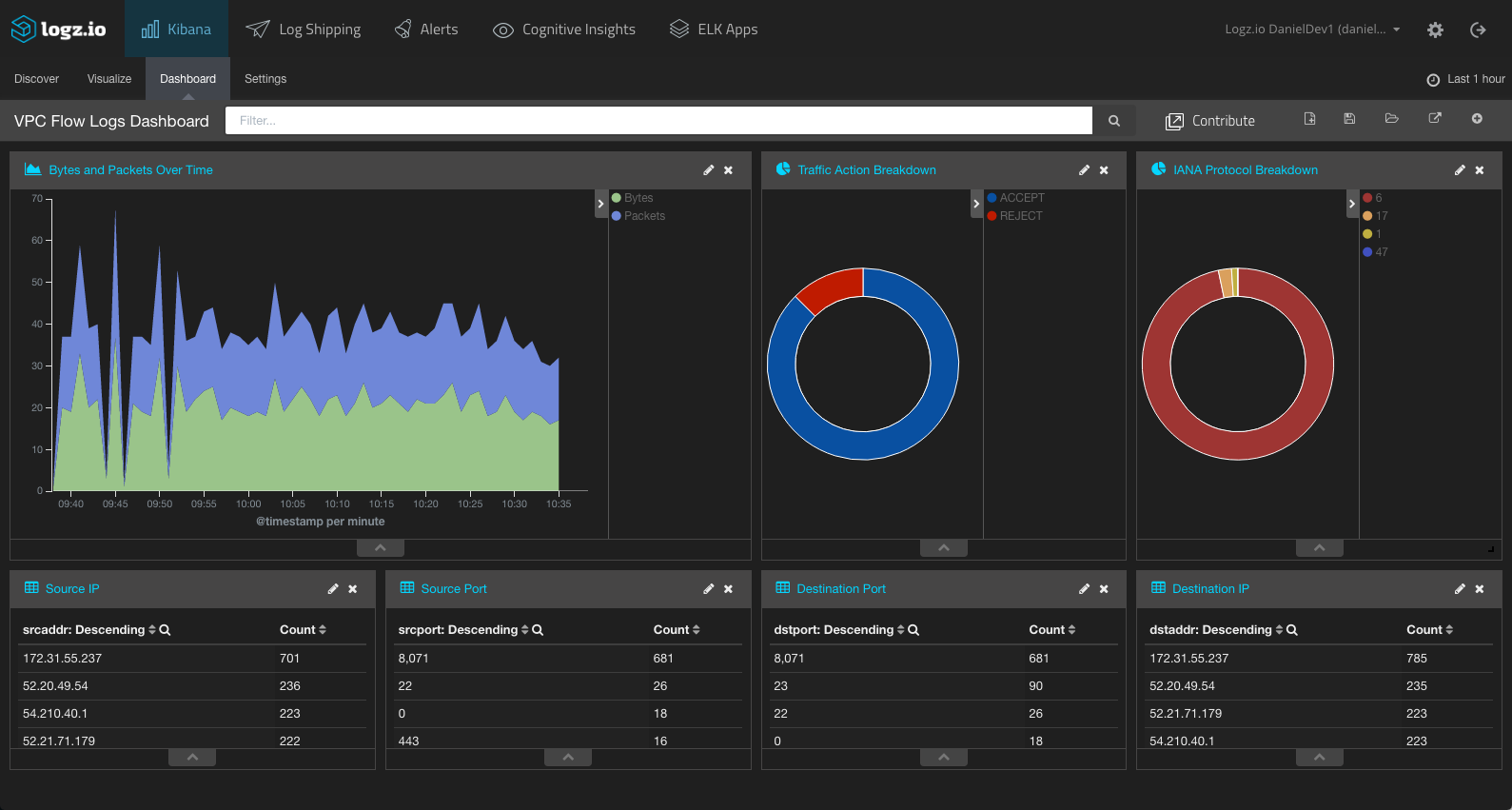
Task: Save the dashboard icon
Action: tap(1349, 119)
